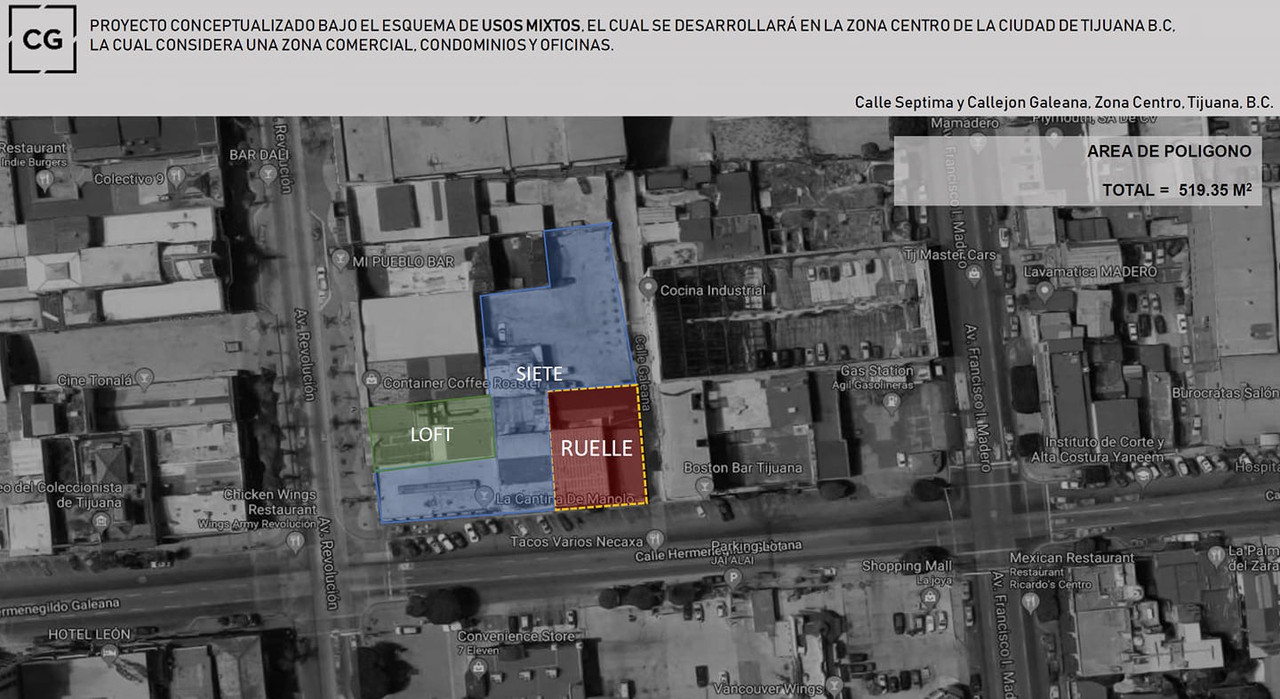This screenshot has height=699, width=1280.
Task: Select the Colectivo 9 fork-and-knife pin
Action: tap(176, 177)
